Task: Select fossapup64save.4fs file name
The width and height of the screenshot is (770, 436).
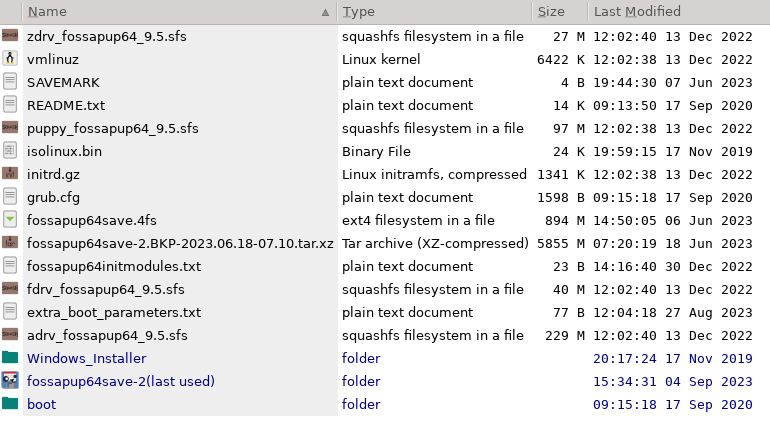Action: point(91,220)
